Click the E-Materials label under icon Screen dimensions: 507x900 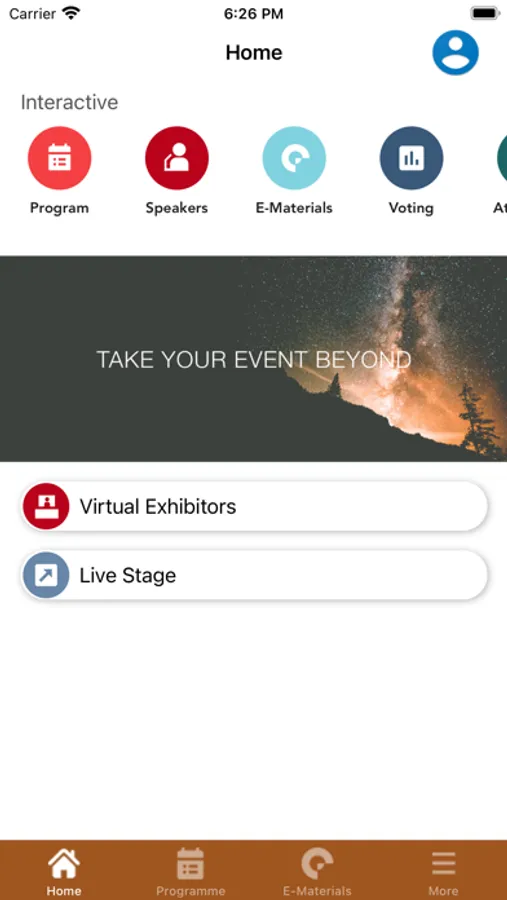click(294, 208)
